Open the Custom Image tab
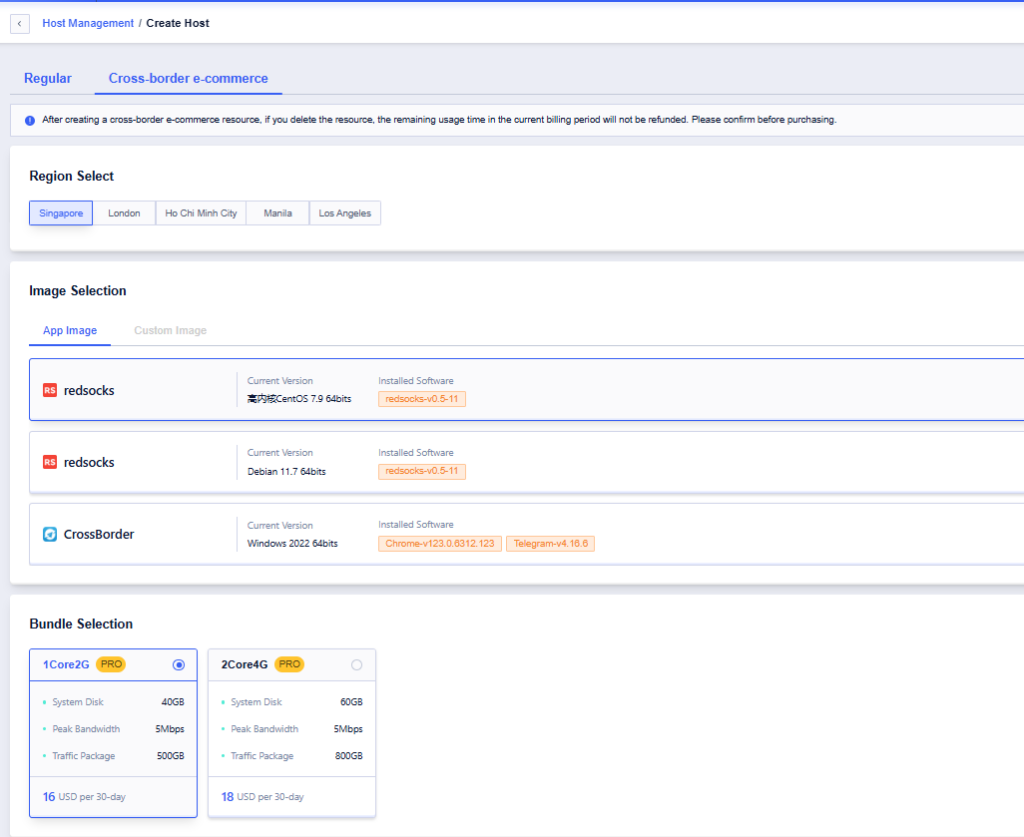This screenshot has width=1024, height=837. [x=170, y=330]
